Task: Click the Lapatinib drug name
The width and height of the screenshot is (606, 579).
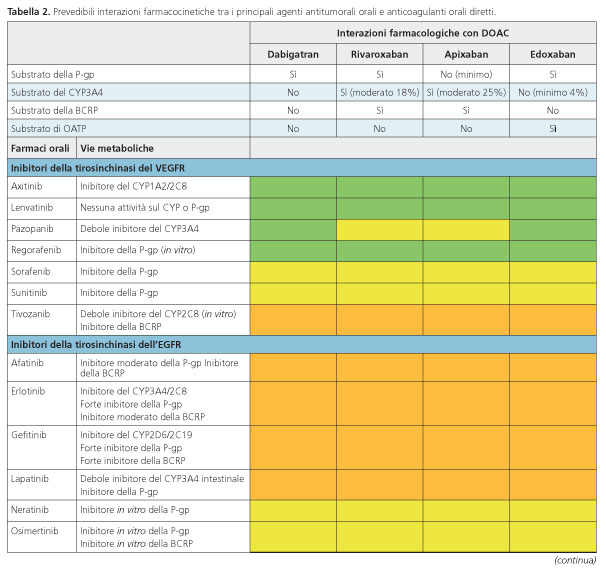Action: tap(30, 479)
